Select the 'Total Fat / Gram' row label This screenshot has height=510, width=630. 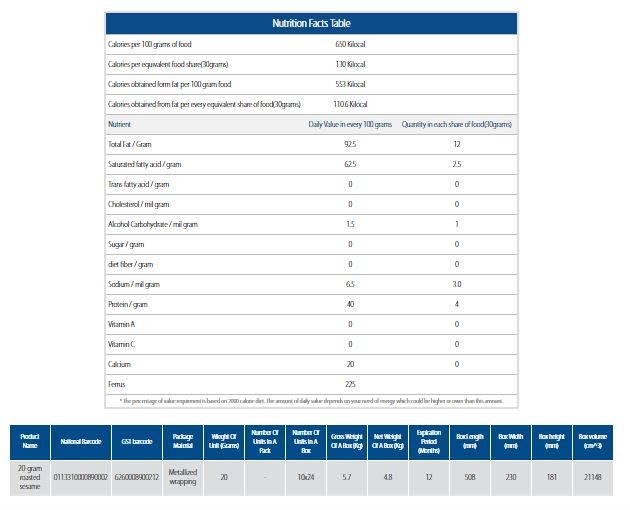(x=129, y=144)
